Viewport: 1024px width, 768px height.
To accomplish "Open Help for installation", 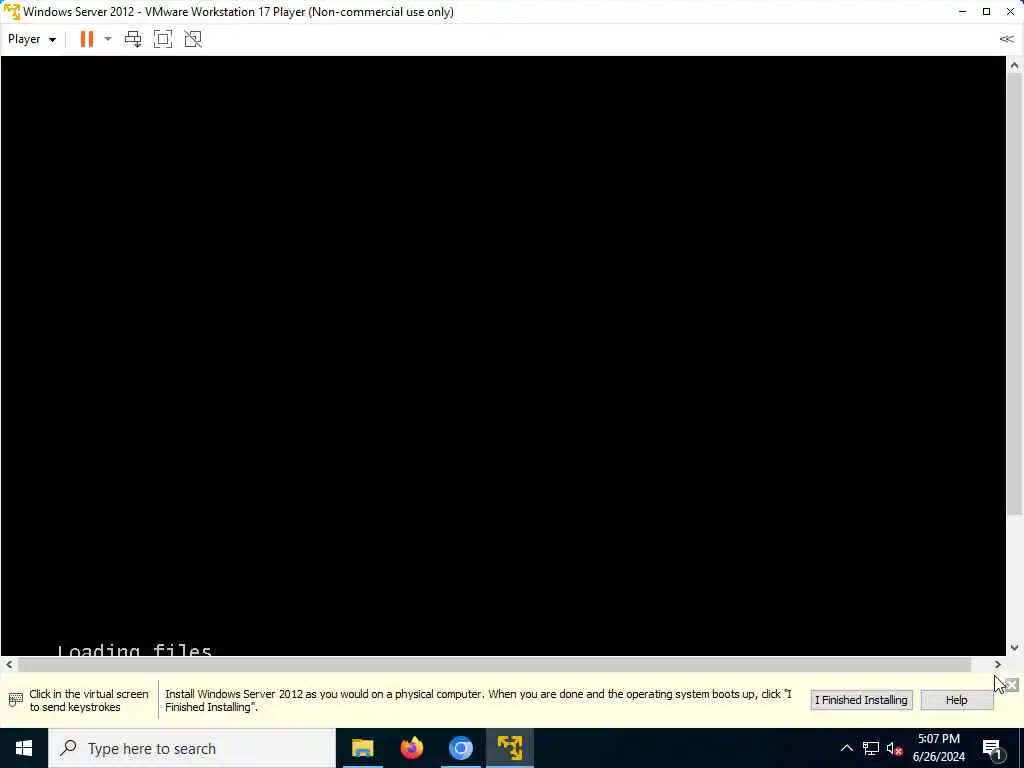I will tap(956, 700).
